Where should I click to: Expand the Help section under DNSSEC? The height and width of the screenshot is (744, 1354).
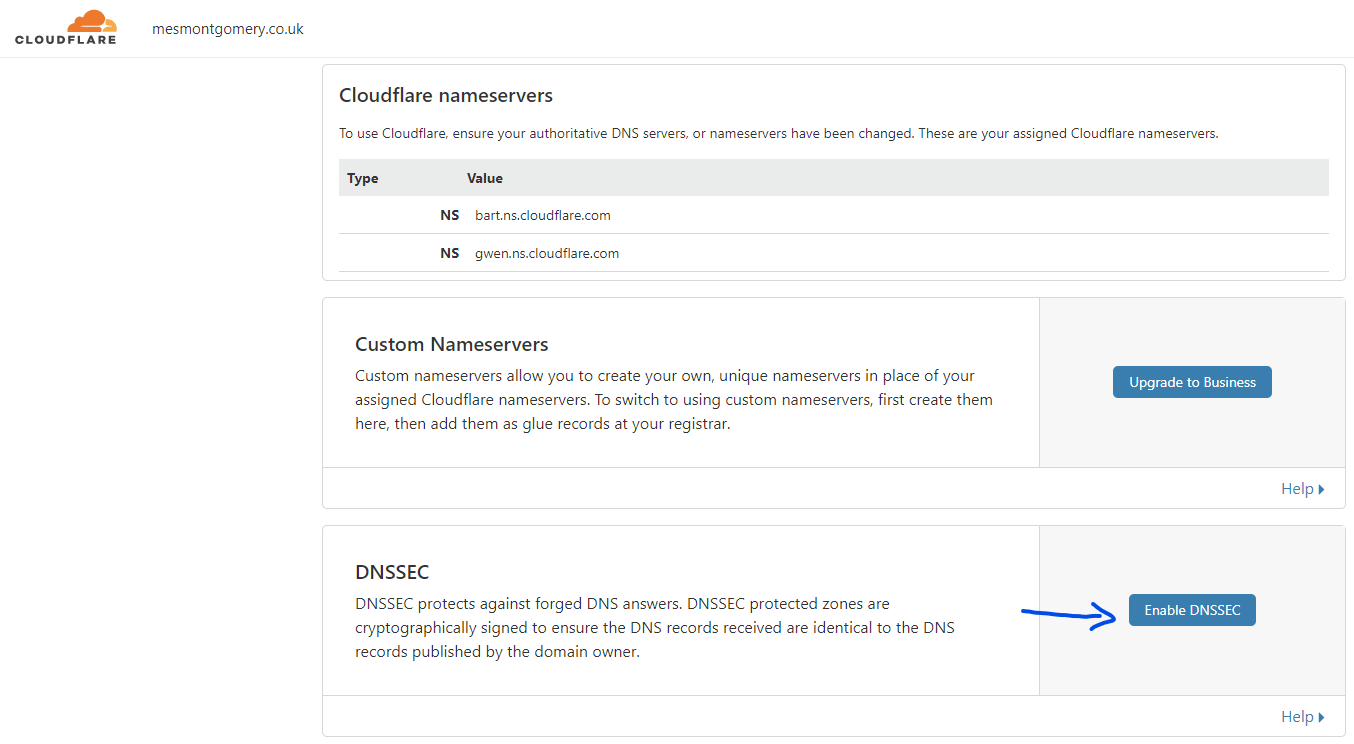click(1297, 716)
